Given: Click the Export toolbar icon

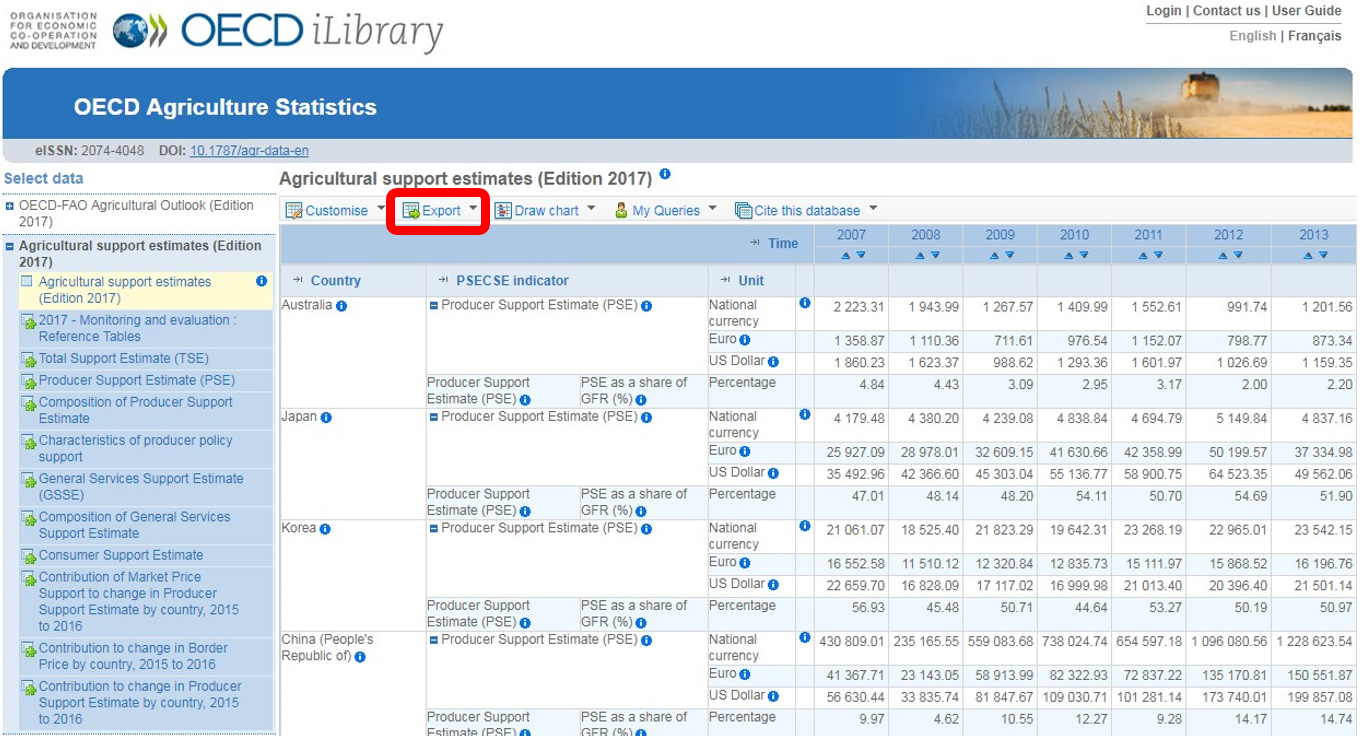Looking at the screenshot, I should [x=411, y=211].
